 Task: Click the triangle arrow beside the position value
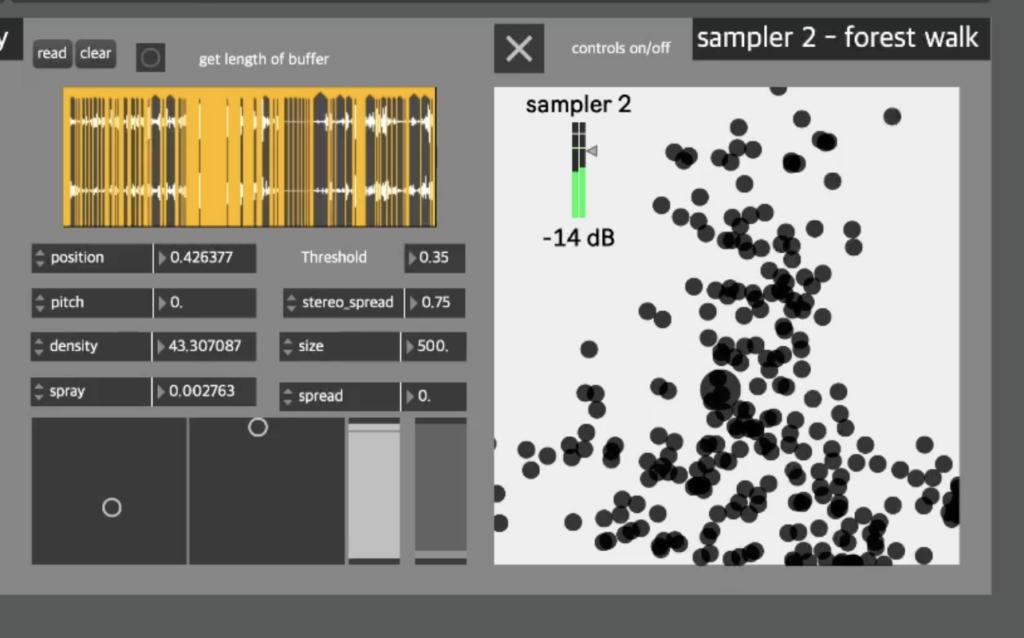tap(164, 258)
